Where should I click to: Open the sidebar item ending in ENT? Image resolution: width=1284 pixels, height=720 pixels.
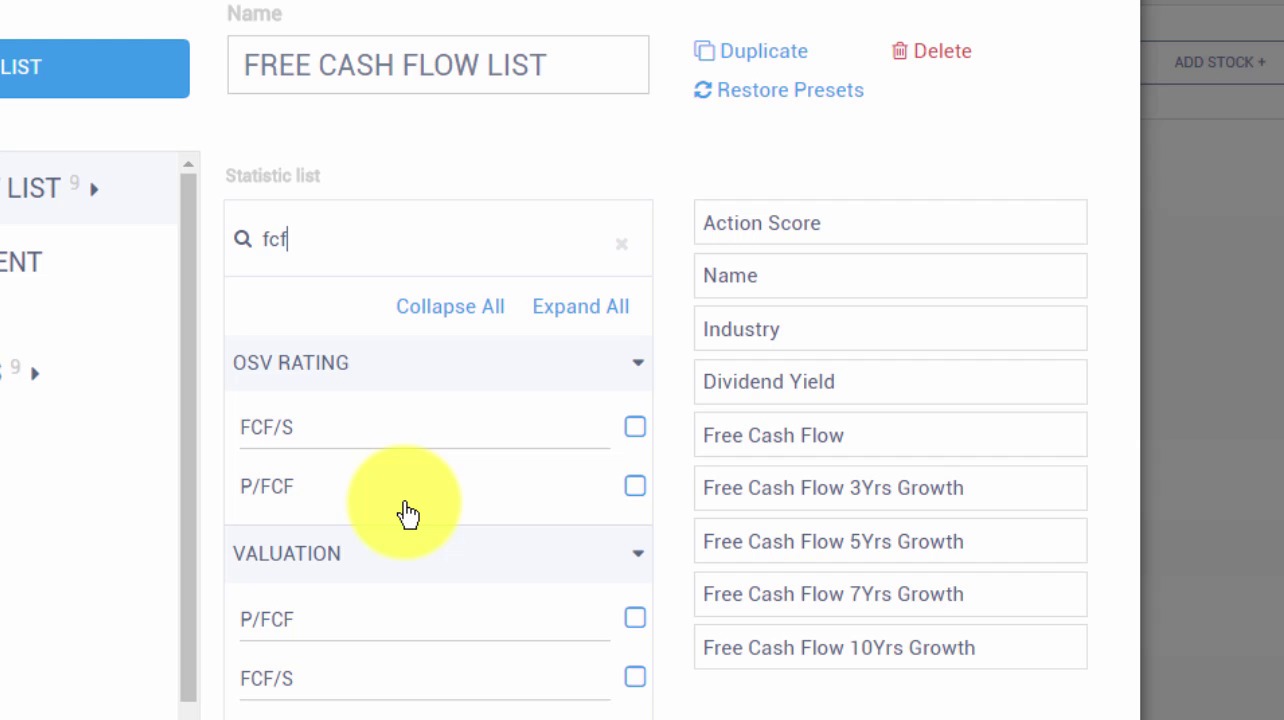click(x=21, y=262)
